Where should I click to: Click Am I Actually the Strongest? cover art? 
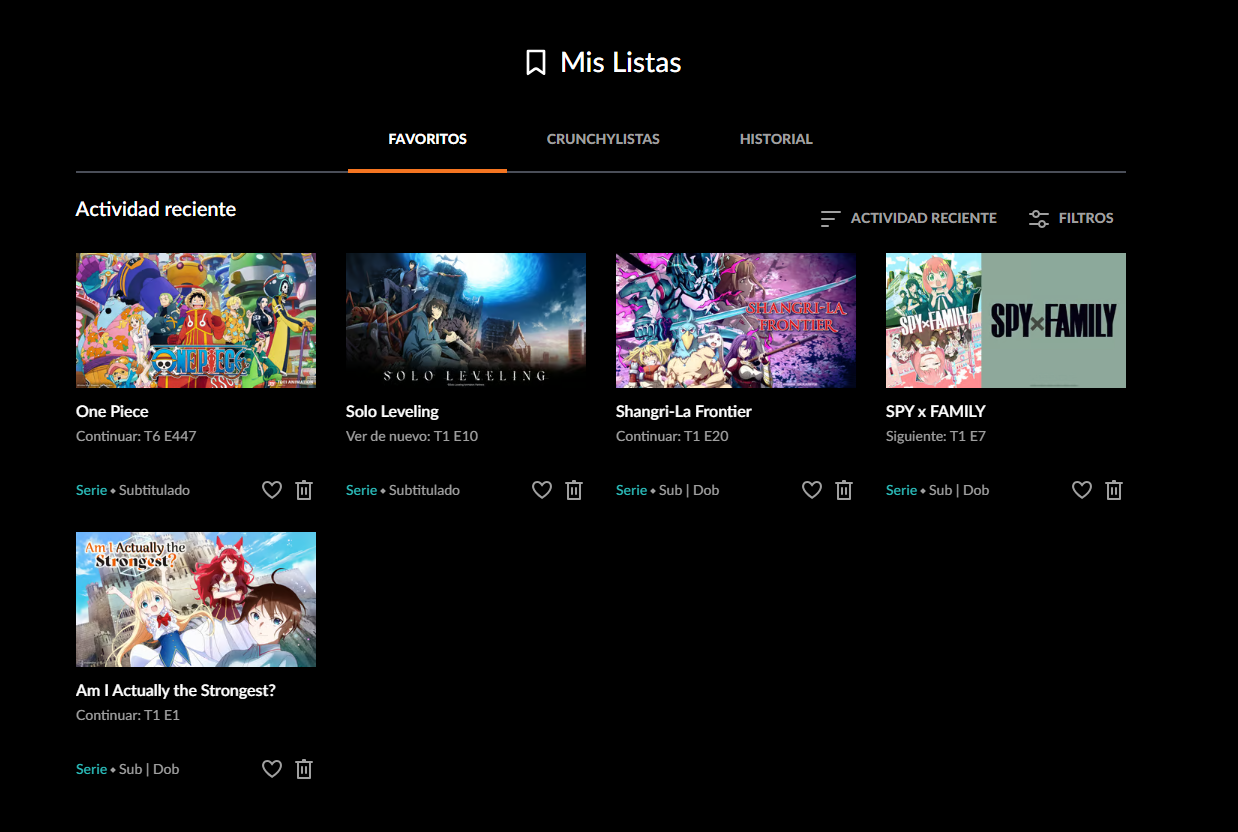click(196, 599)
